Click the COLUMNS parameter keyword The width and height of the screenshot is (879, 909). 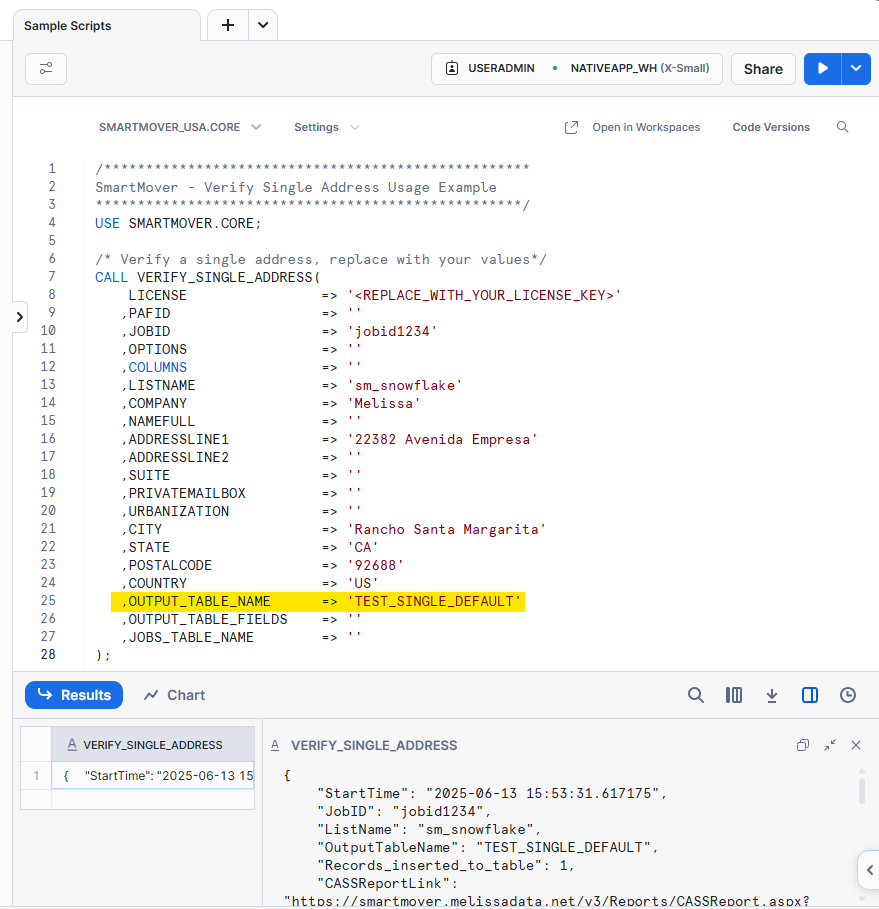coord(158,367)
